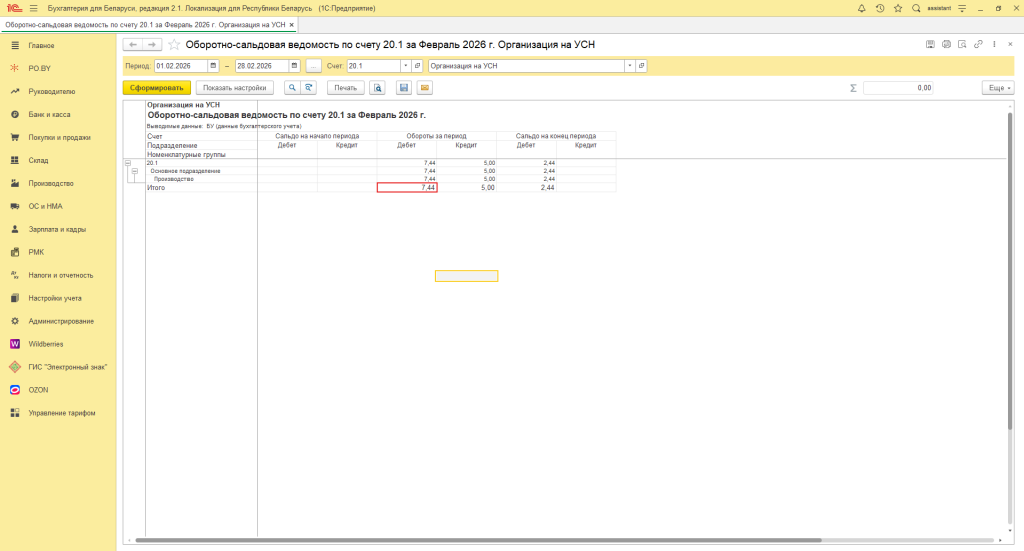Open Банк и касса section
The image size is (1024, 551).
(x=49, y=114)
